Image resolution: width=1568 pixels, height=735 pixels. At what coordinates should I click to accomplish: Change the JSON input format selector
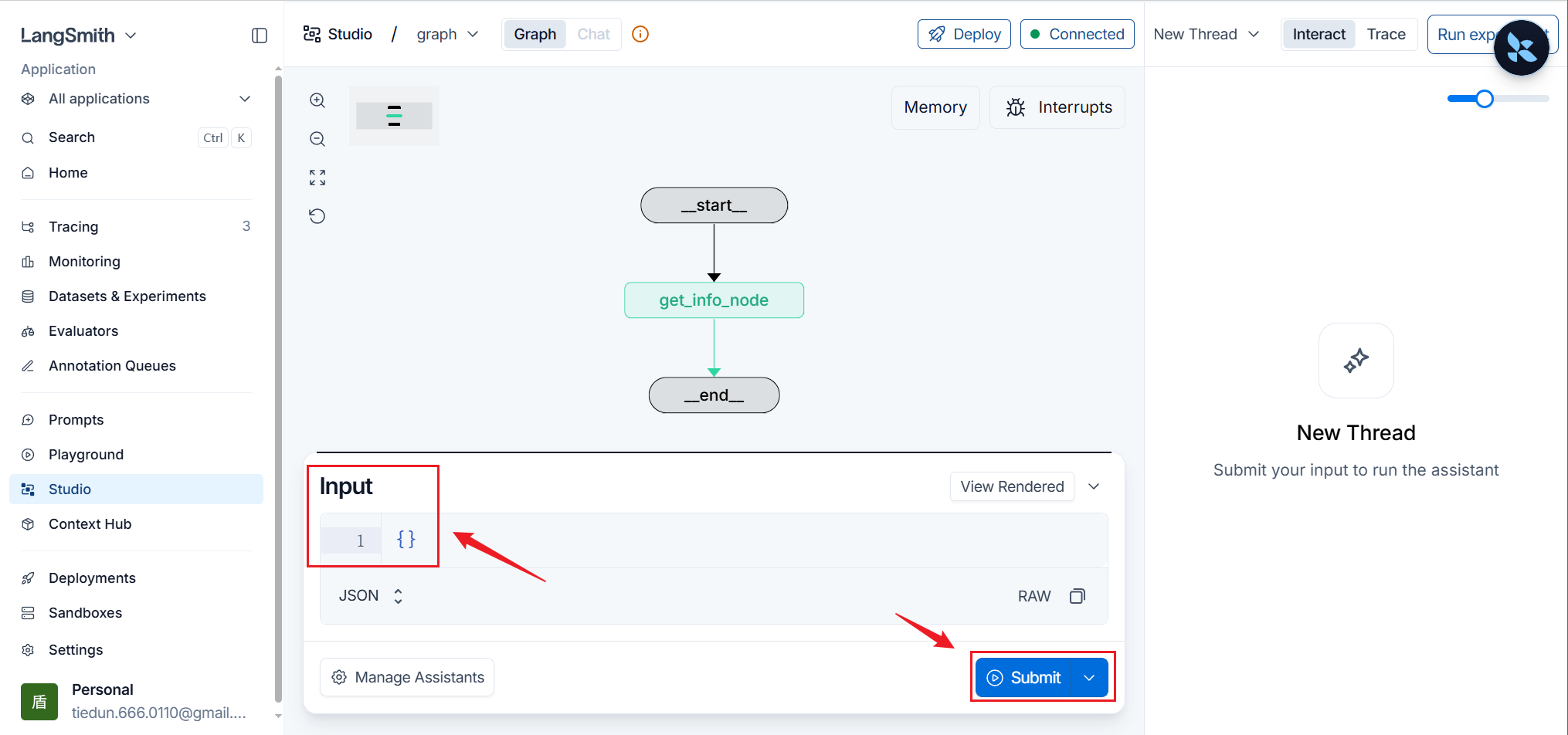click(x=372, y=596)
